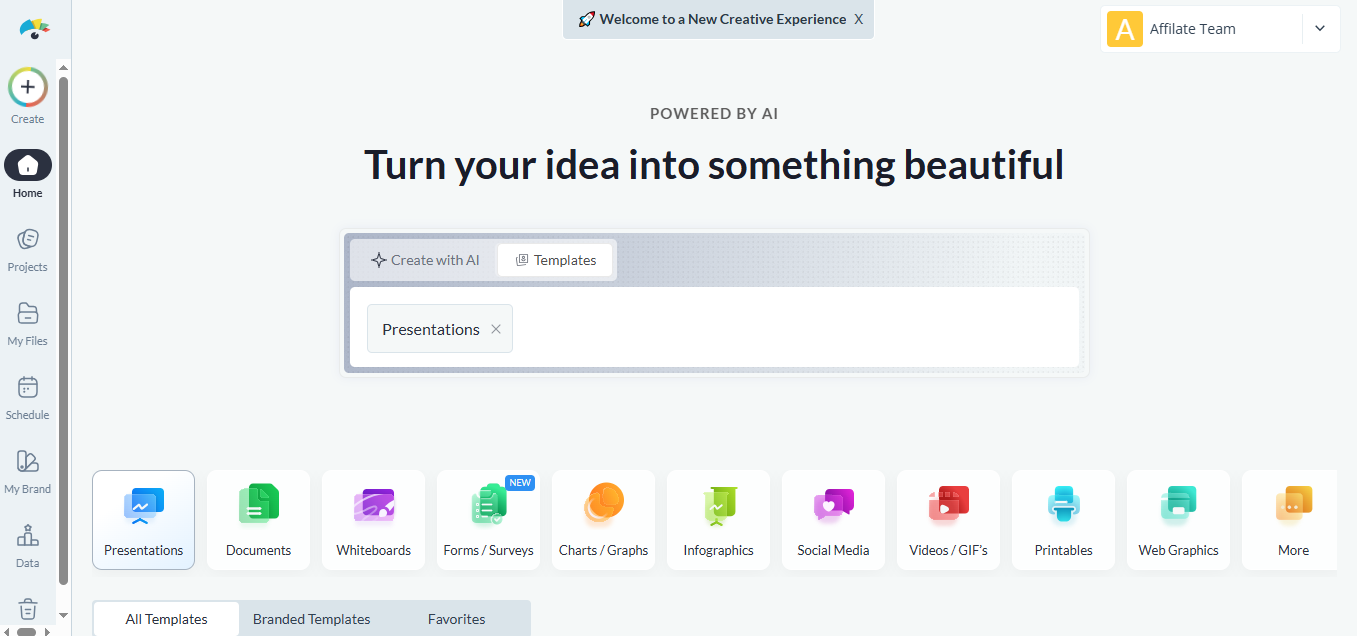Open the Data section

click(x=28, y=545)
